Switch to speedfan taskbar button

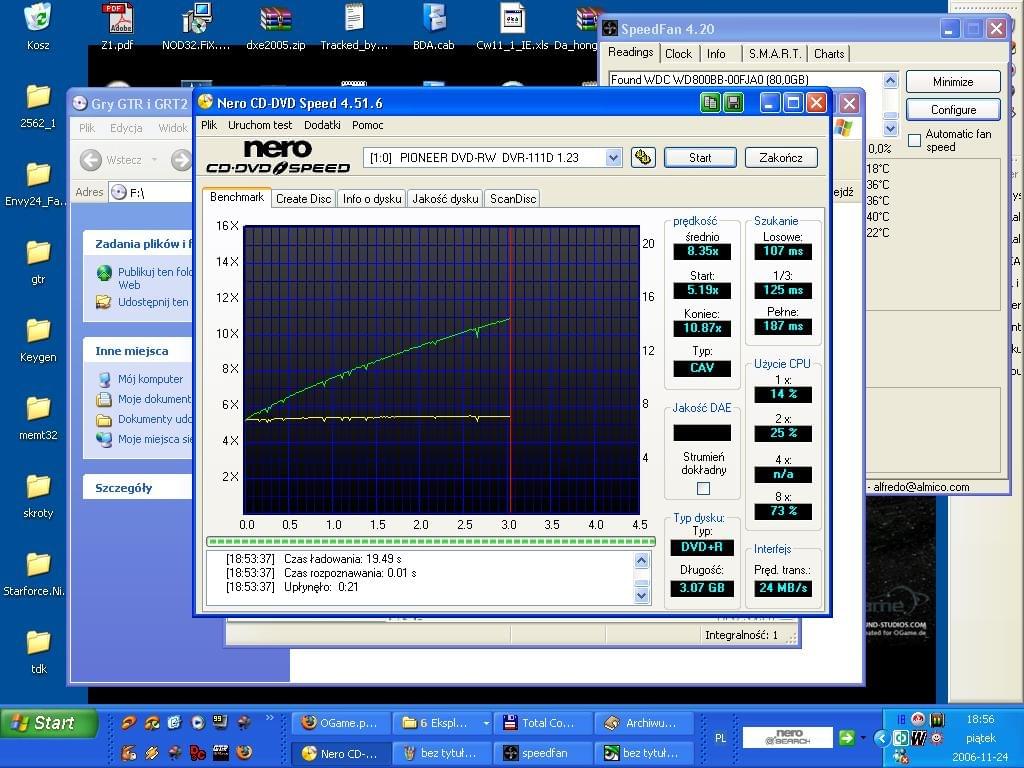[x=543, y=753]
